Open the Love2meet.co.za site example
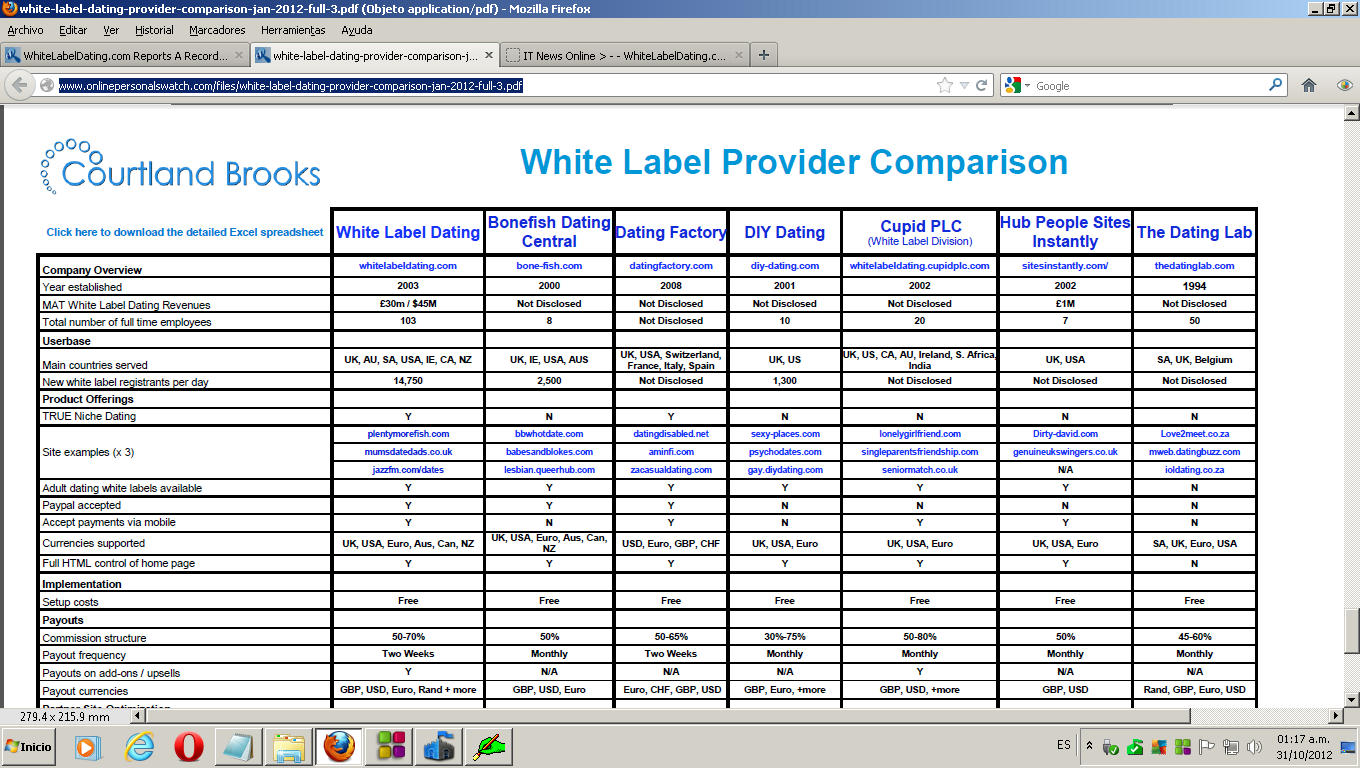1360x768 pixels. click(x=1194, y=434)
